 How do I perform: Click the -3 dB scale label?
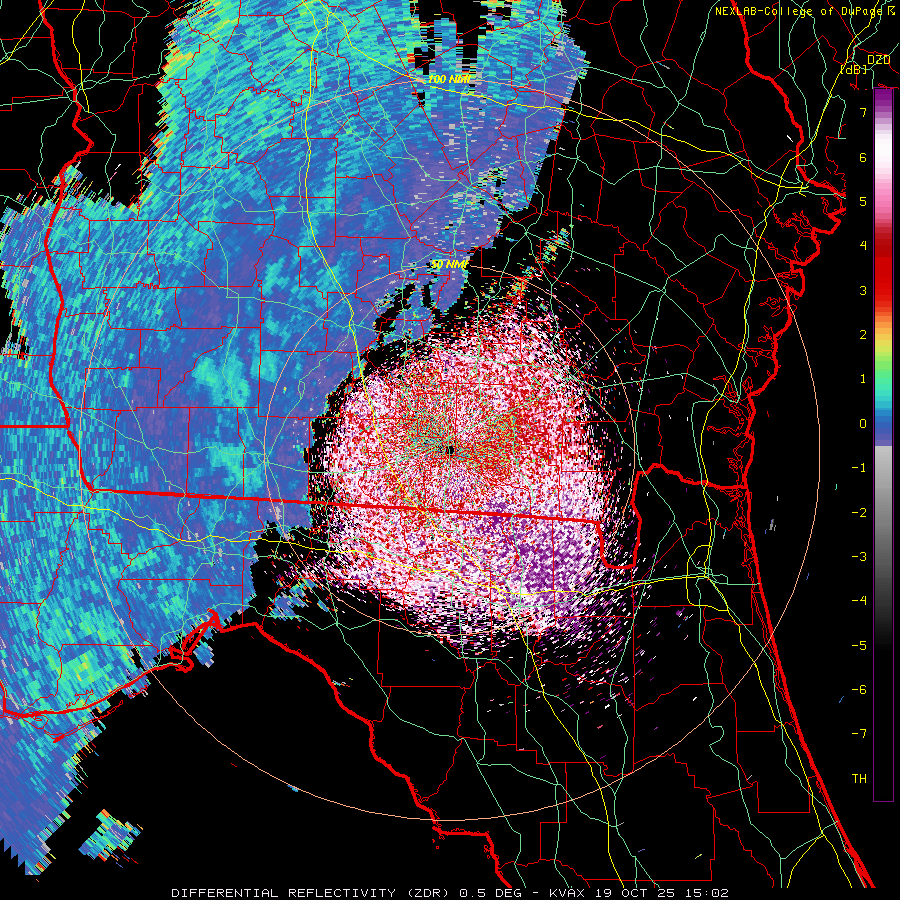tap(859, 557)
